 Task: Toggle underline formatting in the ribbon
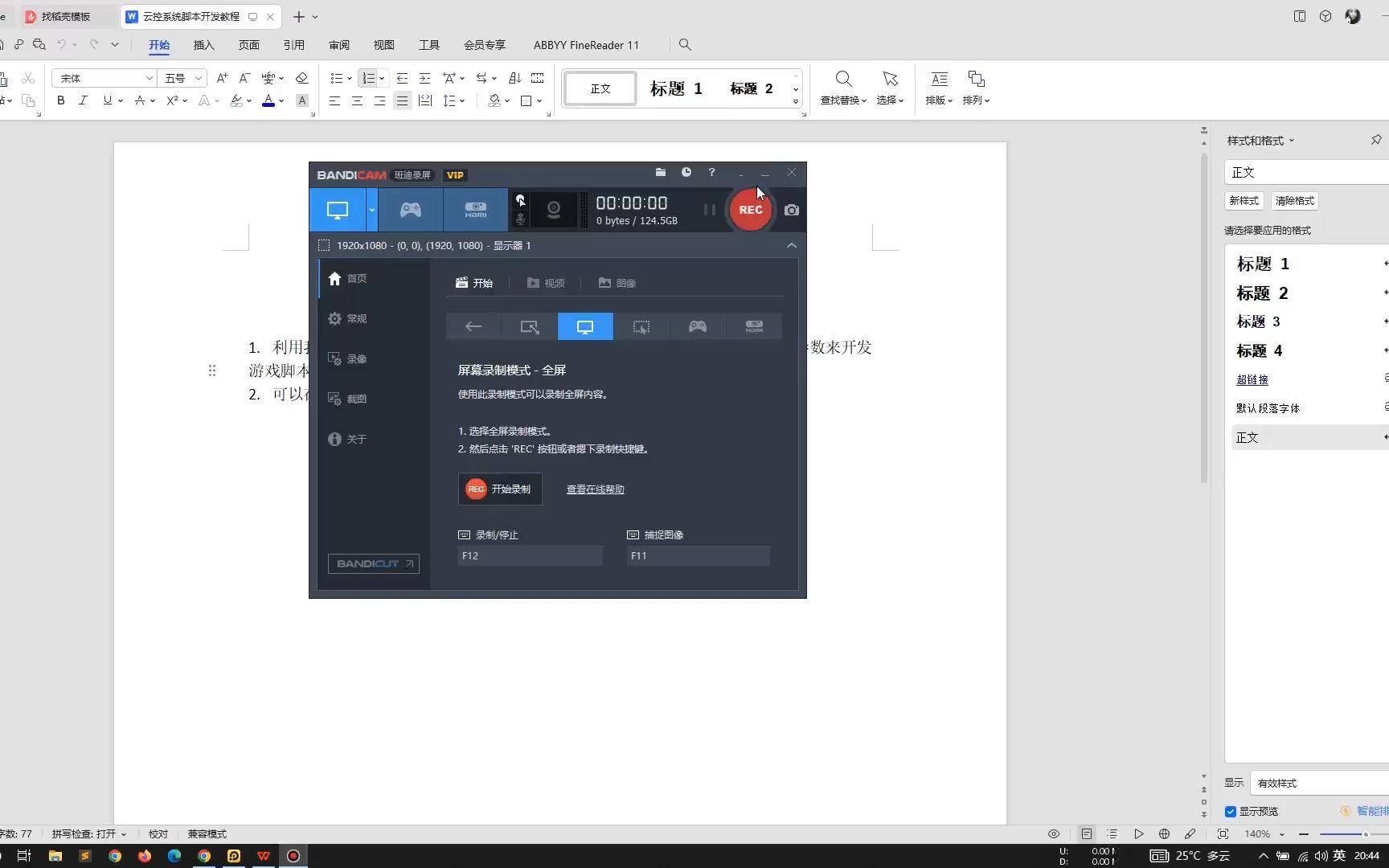[x=107, y=100]
